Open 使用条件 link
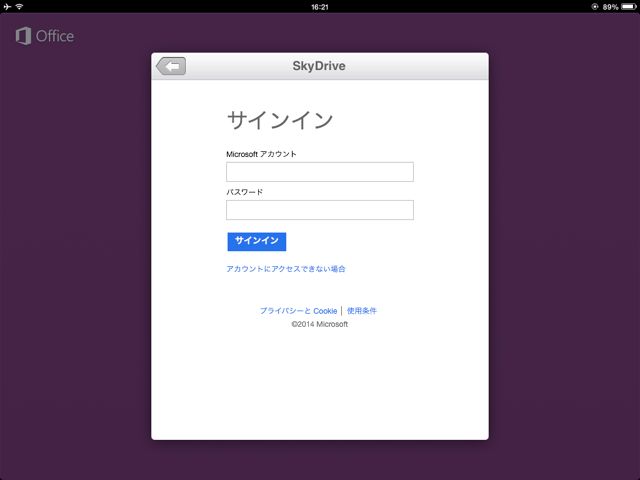This screenshot has height=480, width=640. coord(362,311)
